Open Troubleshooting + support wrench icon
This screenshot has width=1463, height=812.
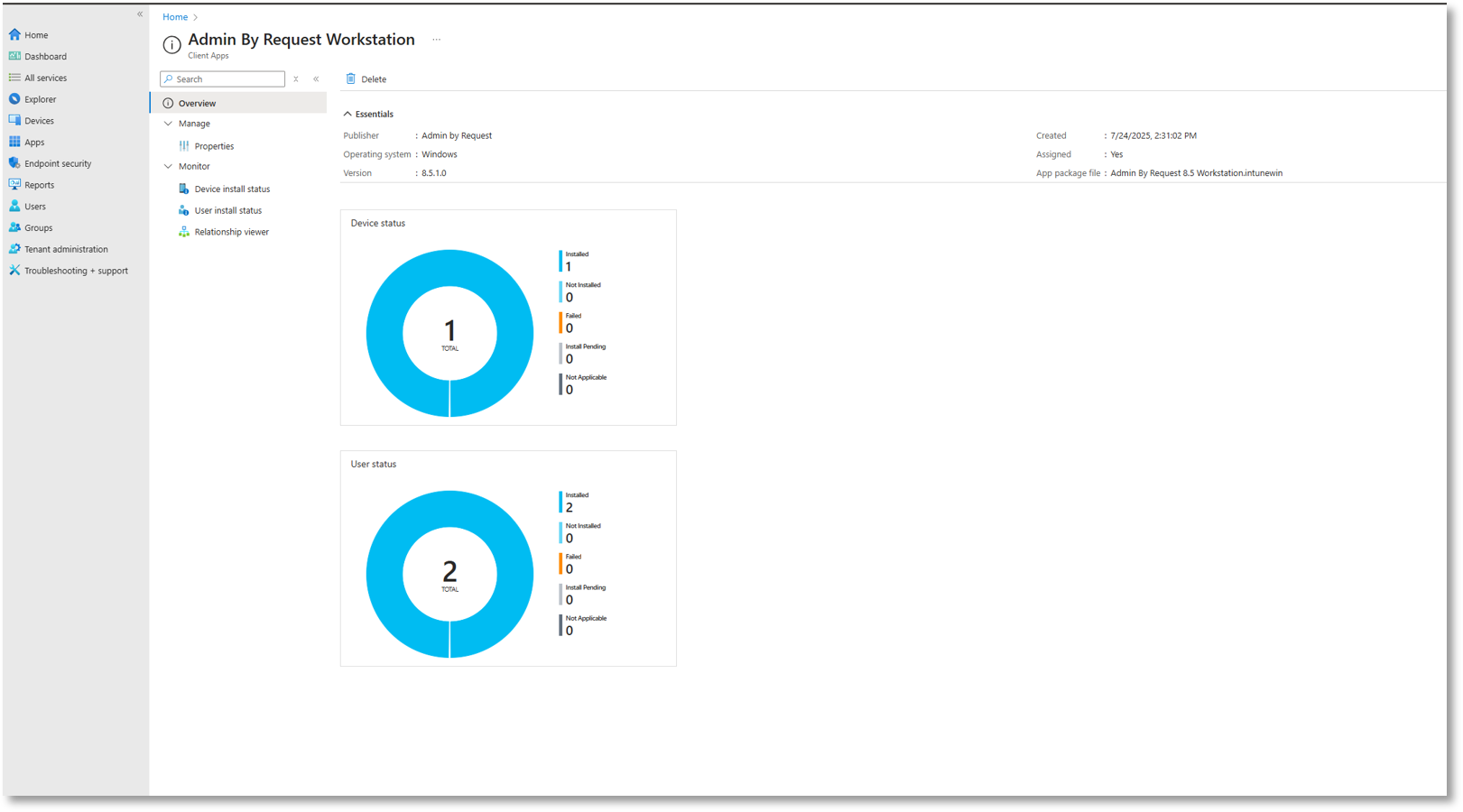[14, 270]
